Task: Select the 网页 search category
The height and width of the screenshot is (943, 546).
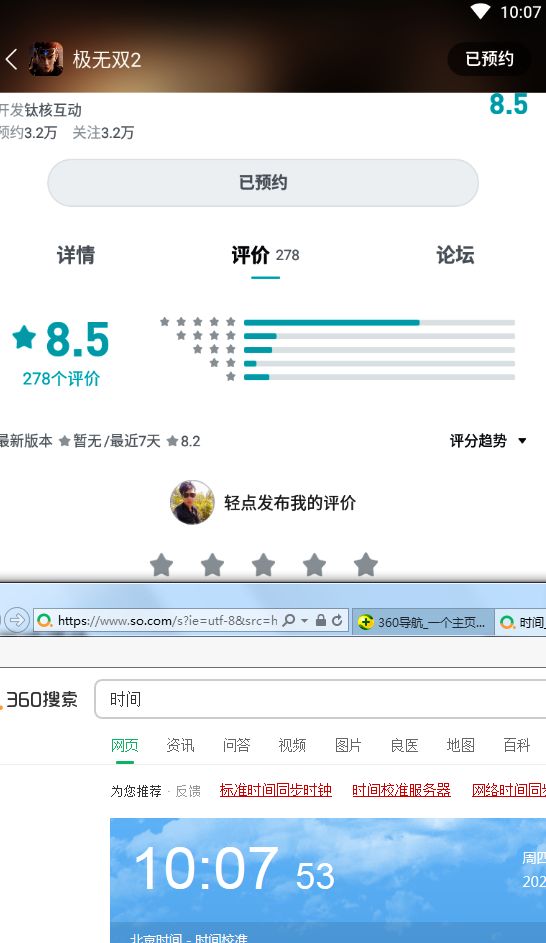Action: tap(125, 746)
